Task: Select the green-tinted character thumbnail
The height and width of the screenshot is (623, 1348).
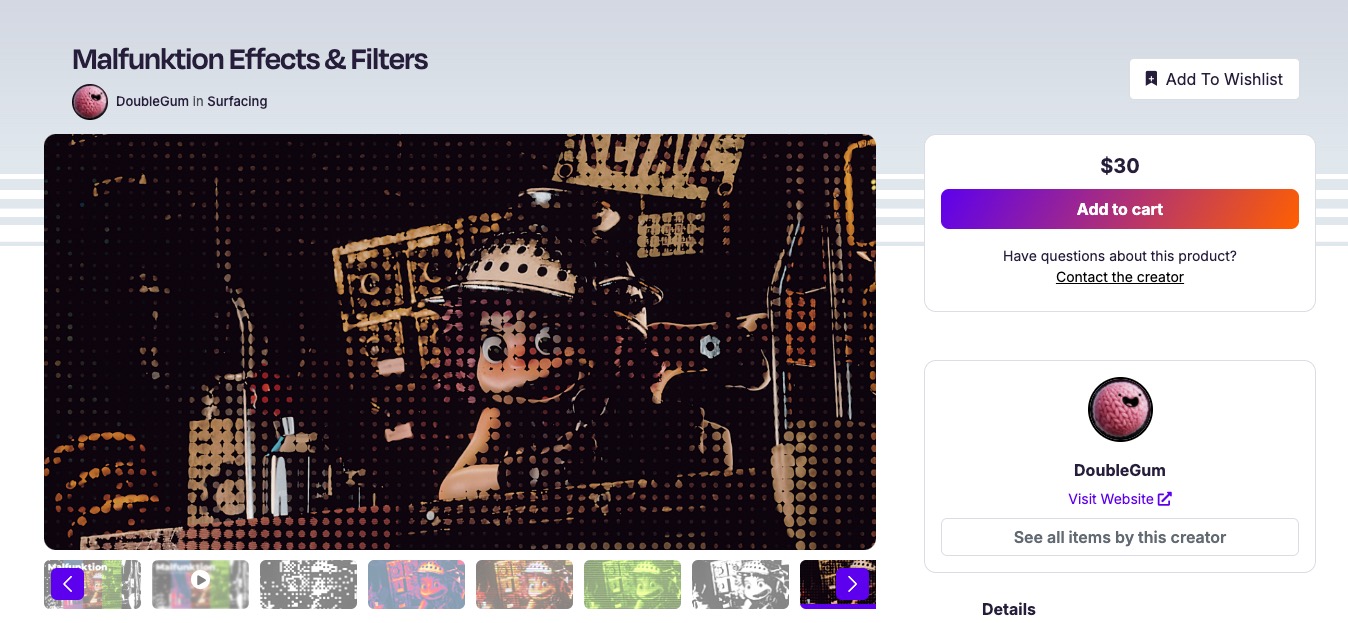Action: click(632, 584)
